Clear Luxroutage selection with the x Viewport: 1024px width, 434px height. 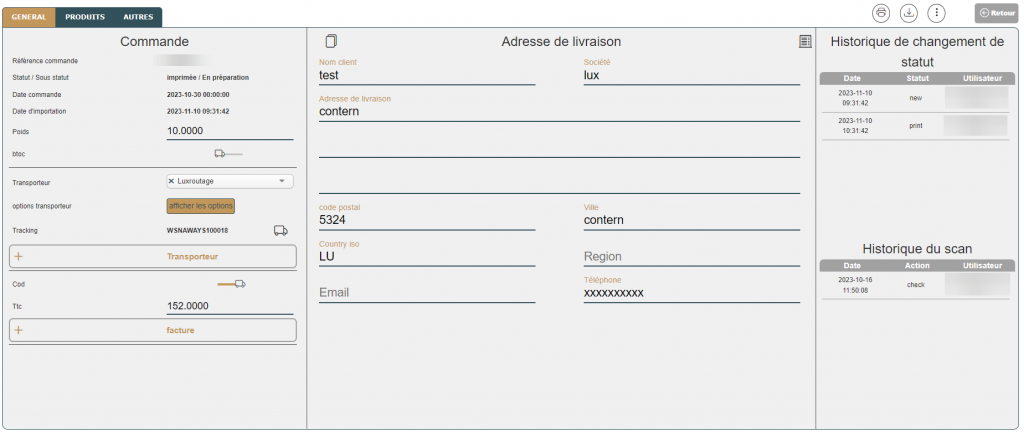point(171,181)
